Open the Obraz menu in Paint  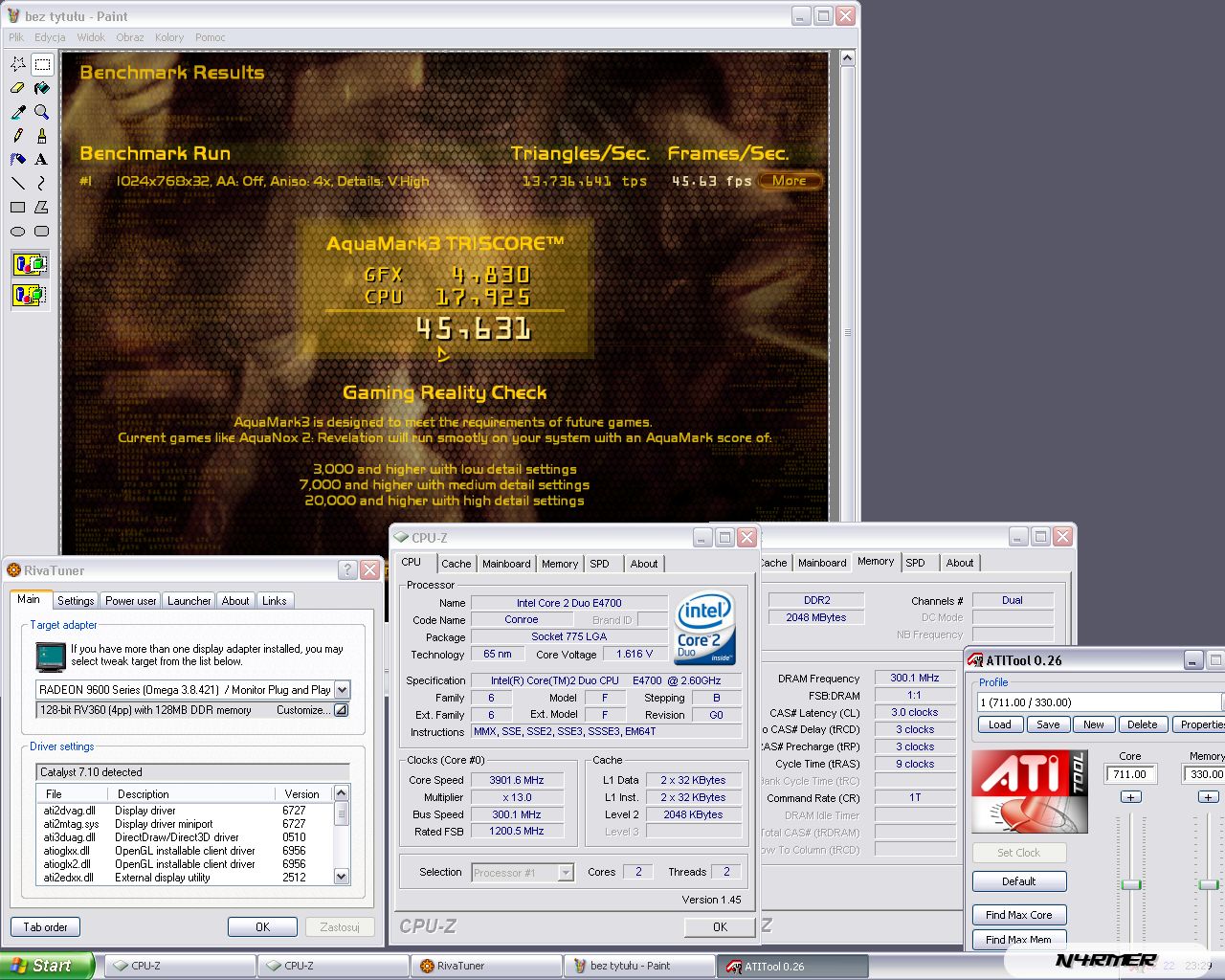130,37
